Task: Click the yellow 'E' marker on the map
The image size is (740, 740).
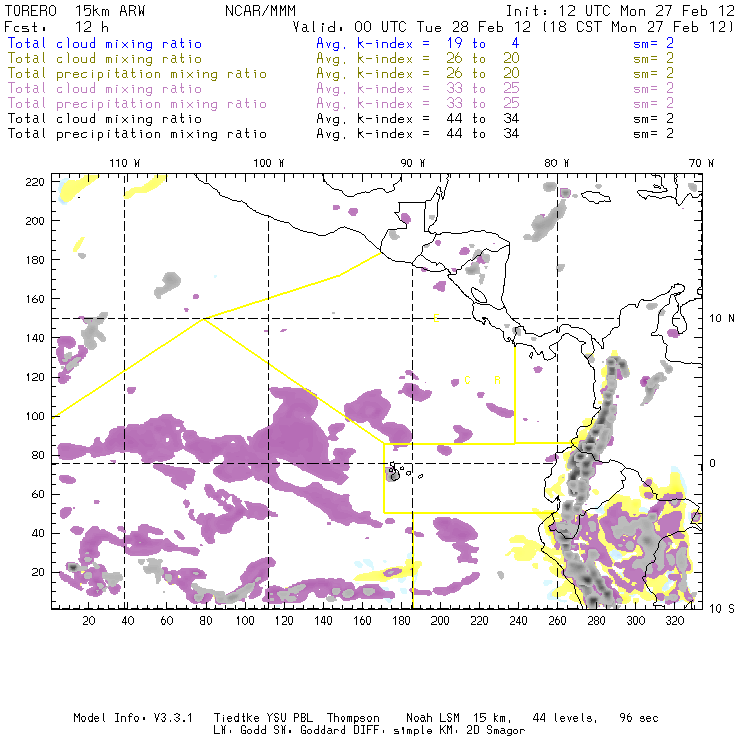Action: coord(437,318)
